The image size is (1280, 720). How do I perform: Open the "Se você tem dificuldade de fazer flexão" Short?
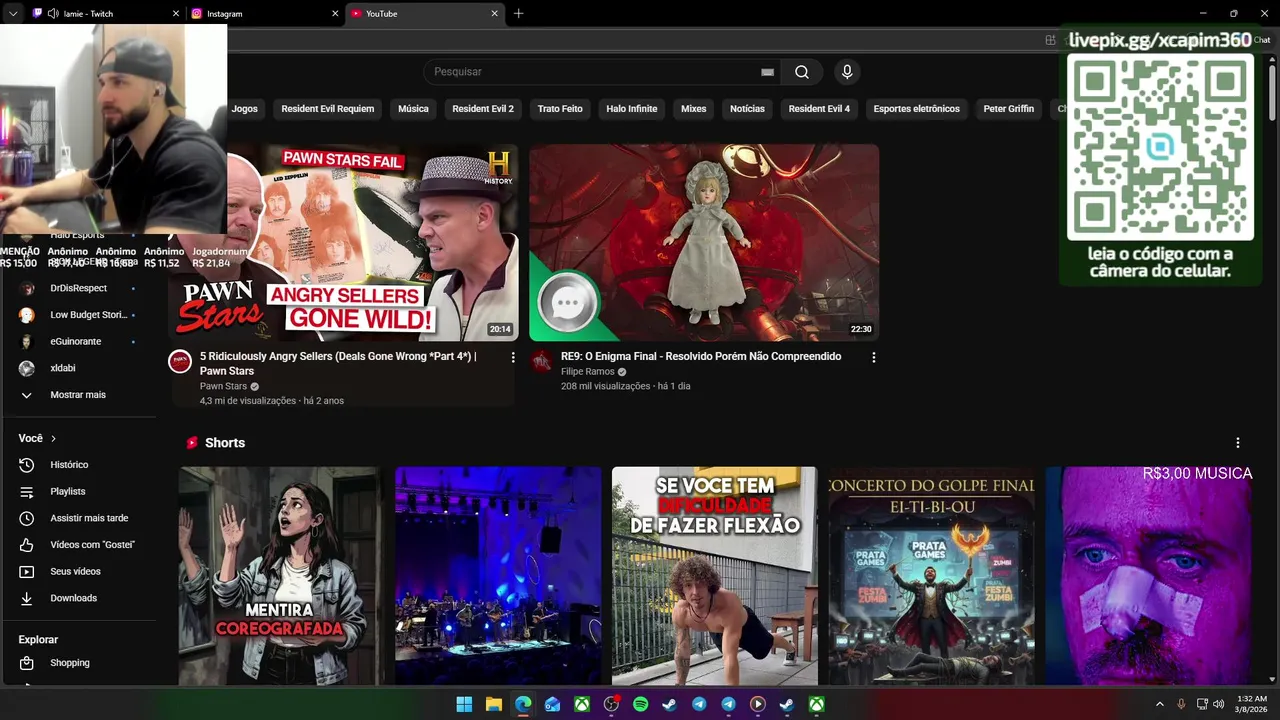point(714,576)
